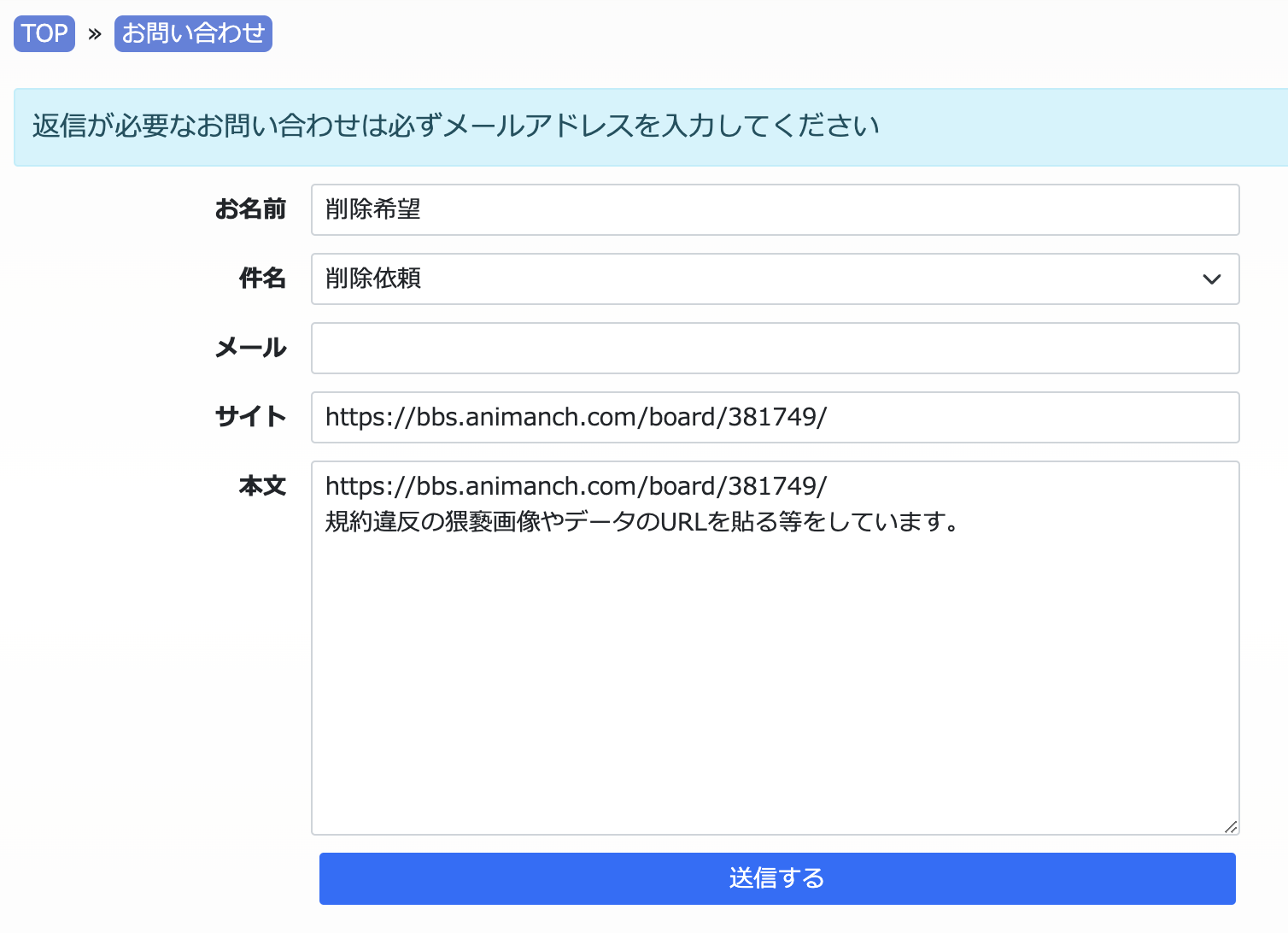The height and width of the screenshot is (933, 1288).
Task: Click inside the 本文 message textarea
Action: coord(774,684)
